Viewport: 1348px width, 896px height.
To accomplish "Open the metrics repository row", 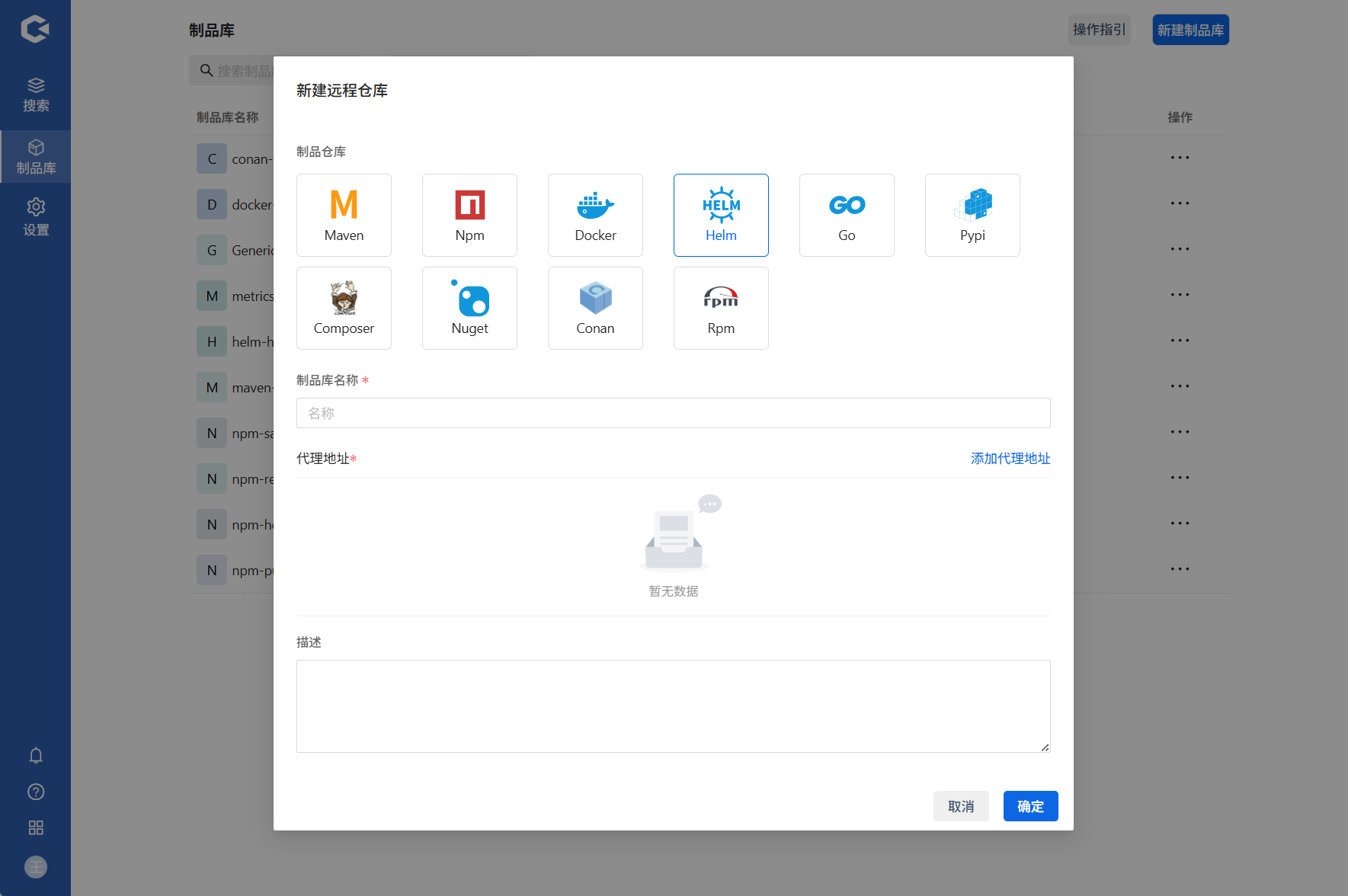I will click(x=235, y=296).
